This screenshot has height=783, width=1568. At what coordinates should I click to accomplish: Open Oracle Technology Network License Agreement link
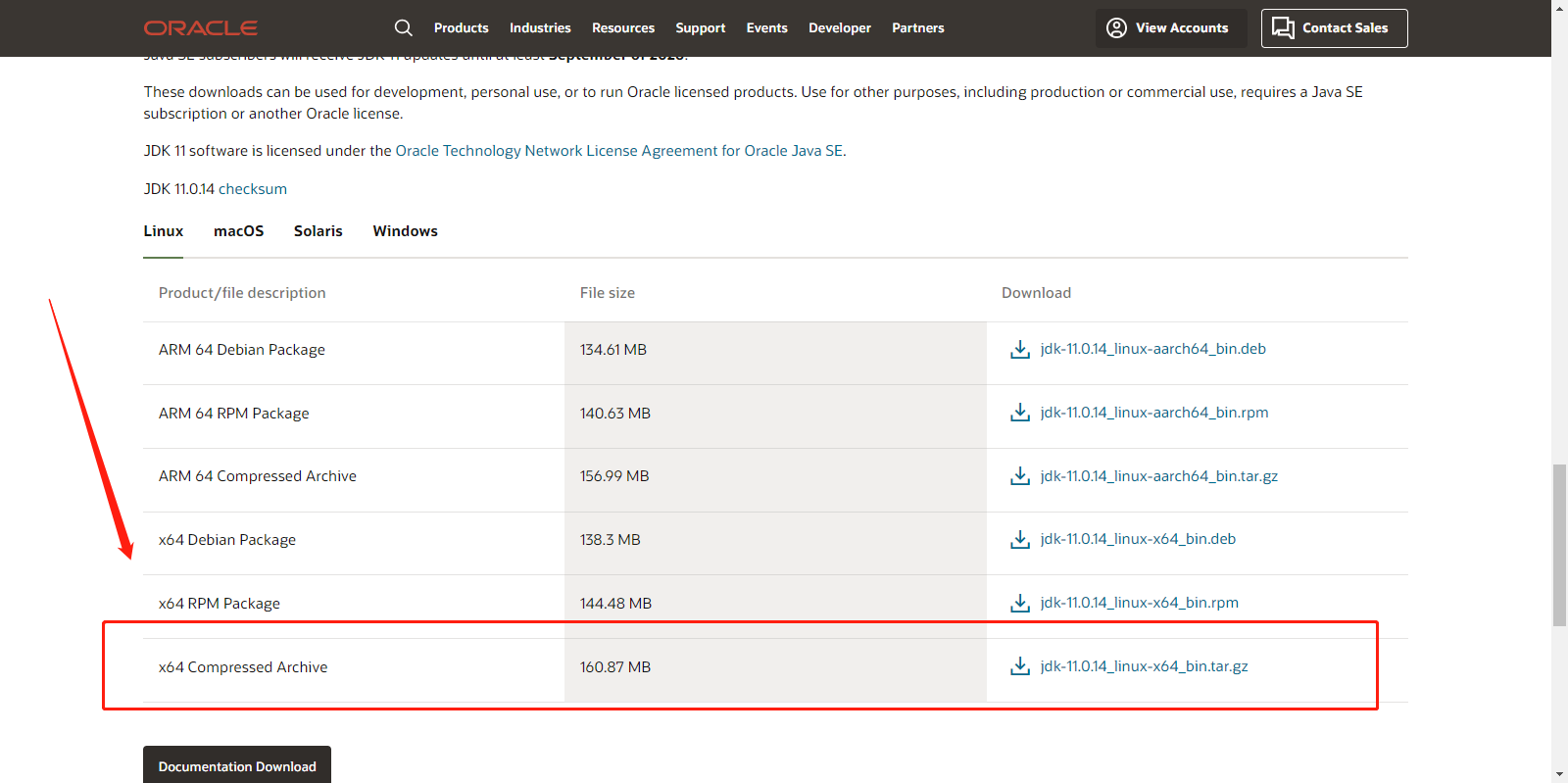618,151
